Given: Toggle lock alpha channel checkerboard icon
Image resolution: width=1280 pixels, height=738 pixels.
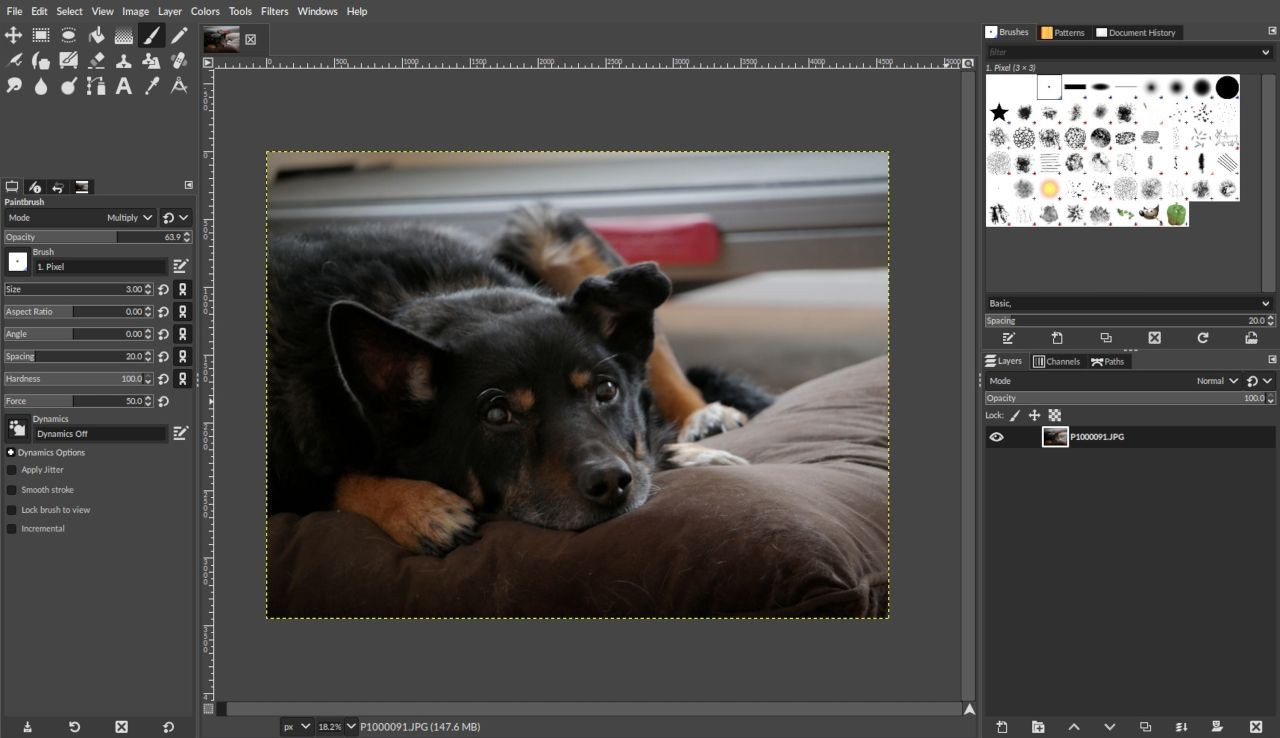Looking at the screenshot, I should click(x=1054, y=415).
